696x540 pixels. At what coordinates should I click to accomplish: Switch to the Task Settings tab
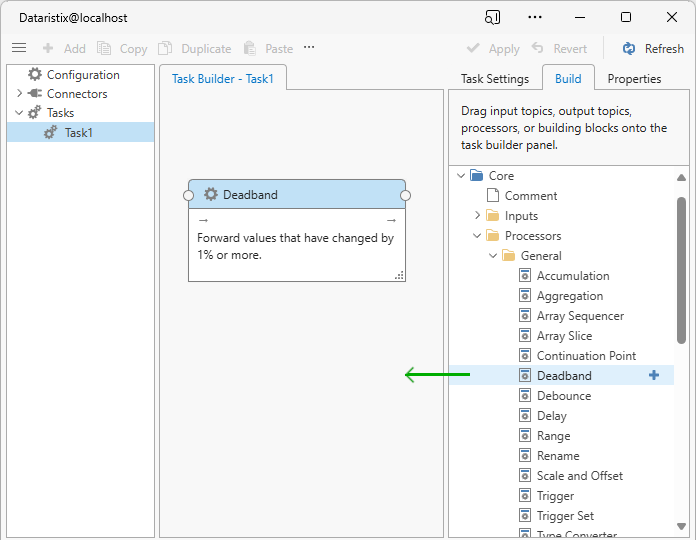coord(494,79)
